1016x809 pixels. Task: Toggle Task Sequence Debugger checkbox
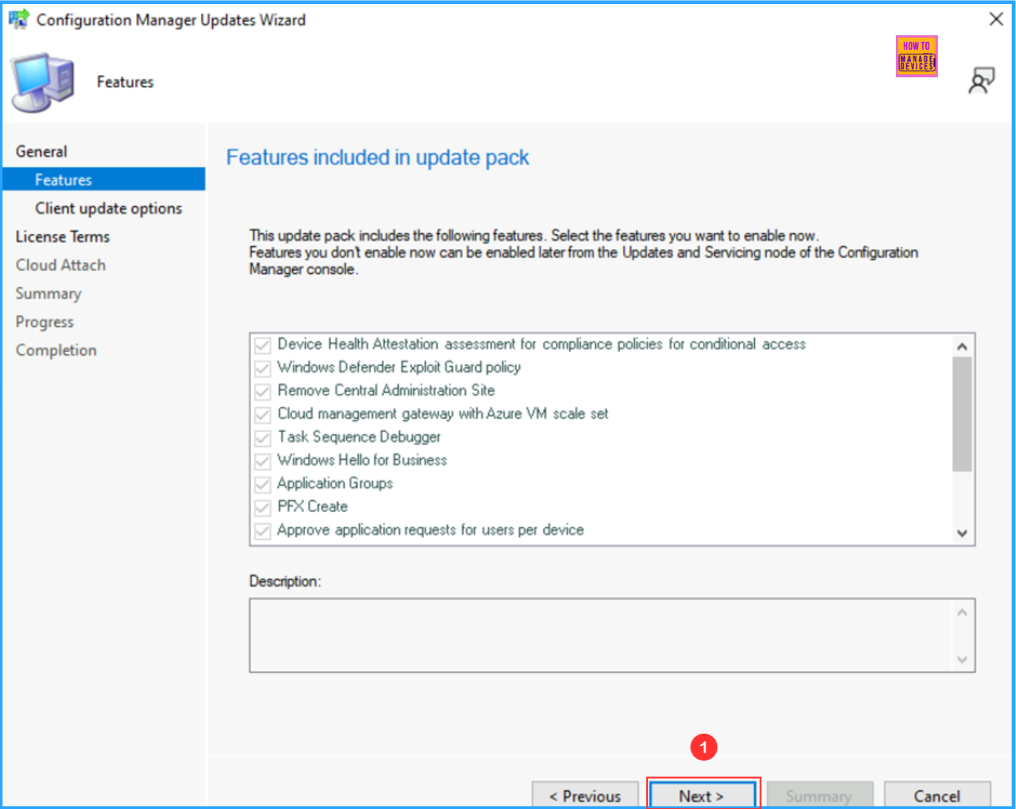[x=262, y=438]
